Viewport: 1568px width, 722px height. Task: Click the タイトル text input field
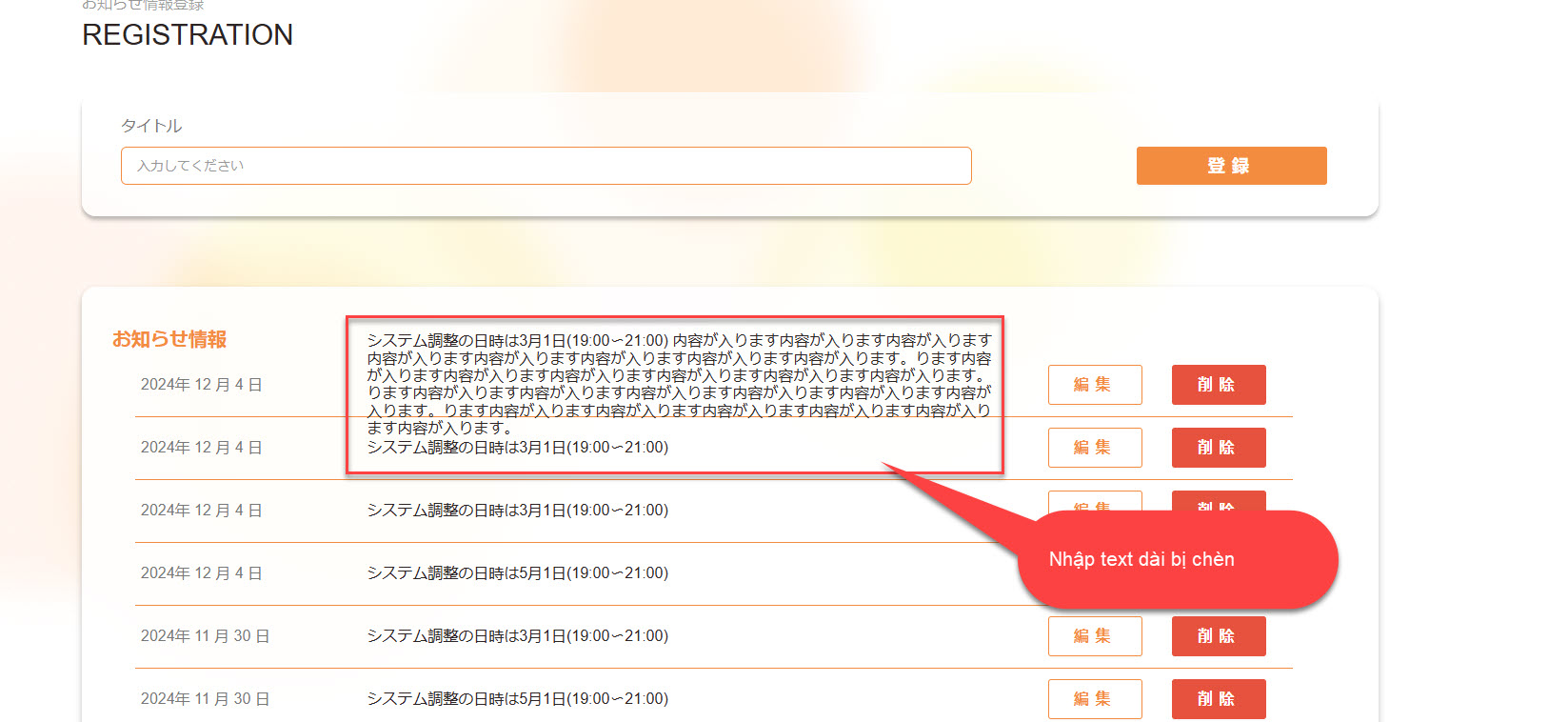tap(546, 166)
